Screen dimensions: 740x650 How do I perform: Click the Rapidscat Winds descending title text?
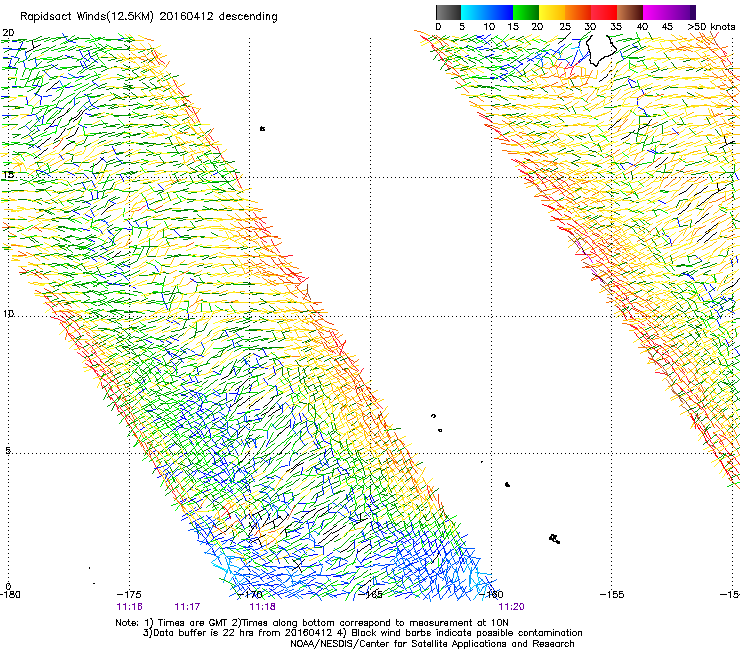click(149, 16)
